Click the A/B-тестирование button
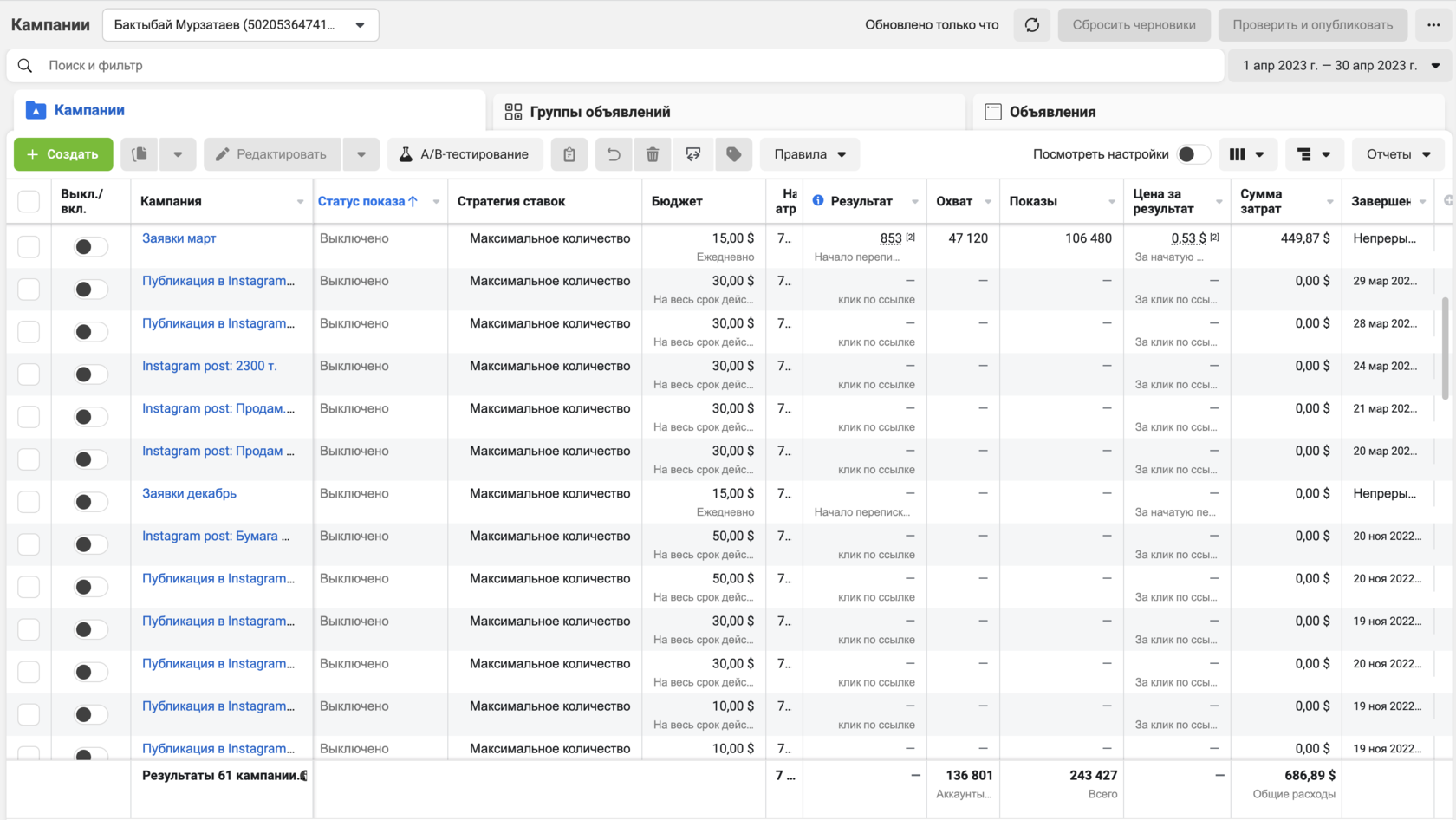Viewport: 1456px width, 820px height. [465, 154]
